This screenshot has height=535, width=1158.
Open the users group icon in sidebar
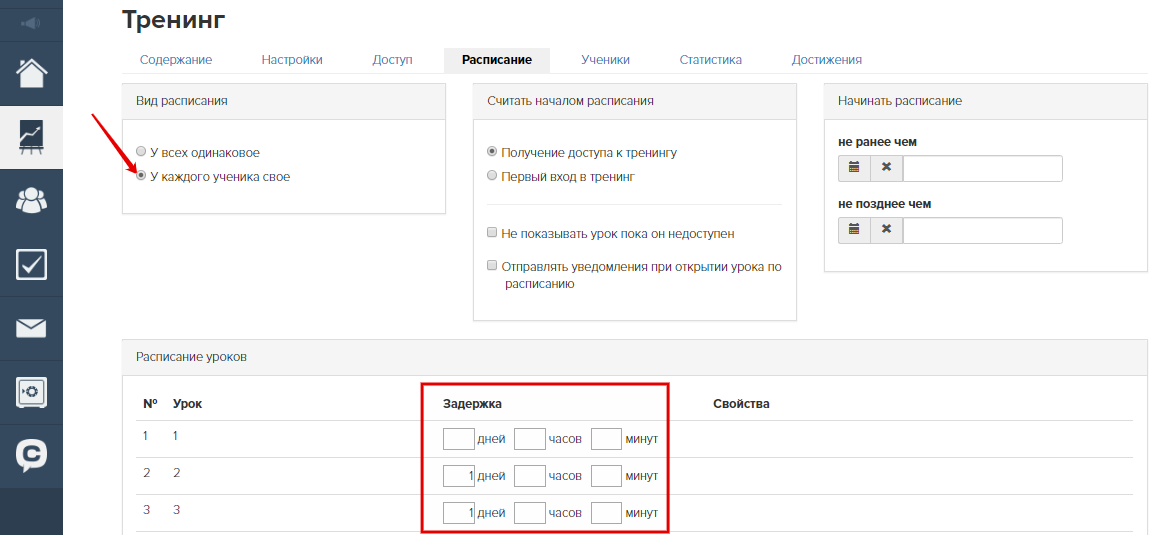click(31, 201)
